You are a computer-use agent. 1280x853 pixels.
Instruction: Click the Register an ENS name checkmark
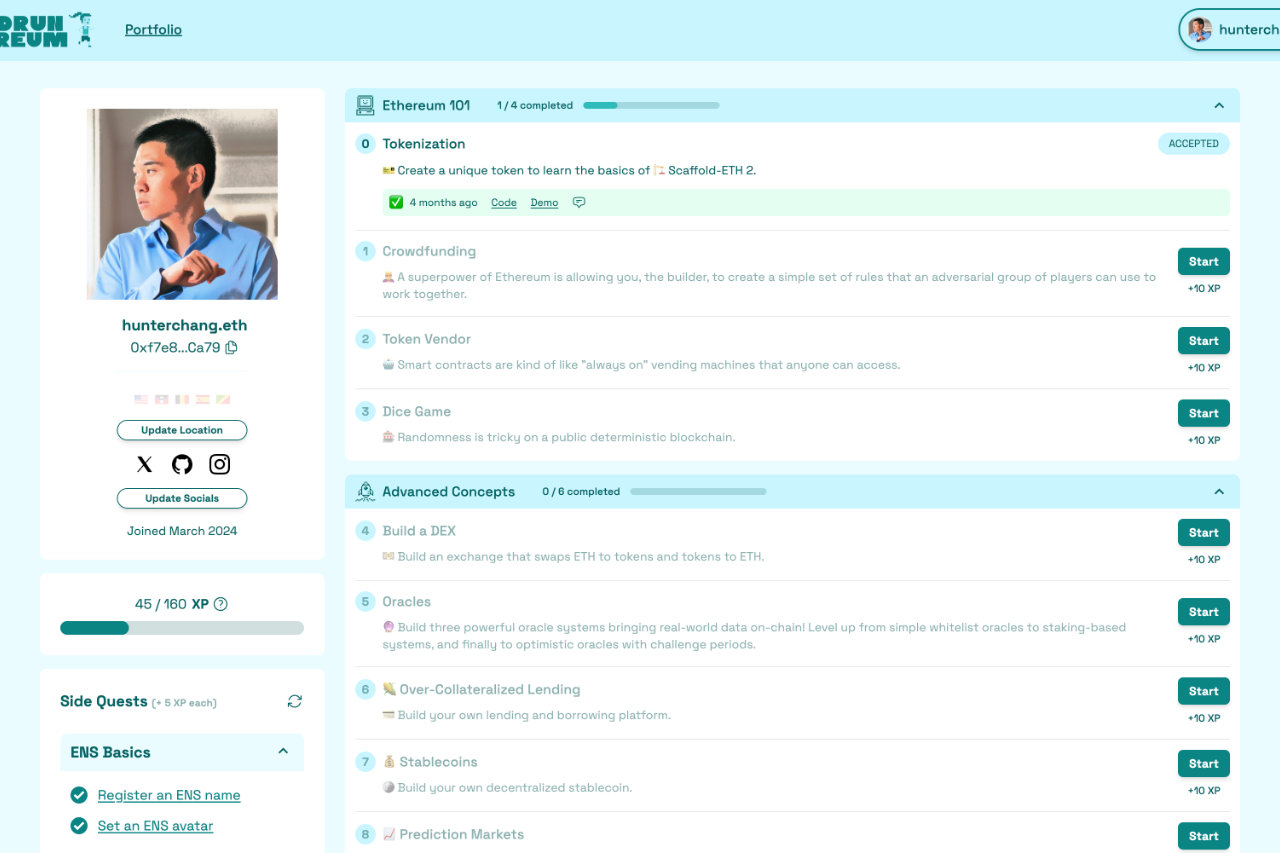(79, 795)
